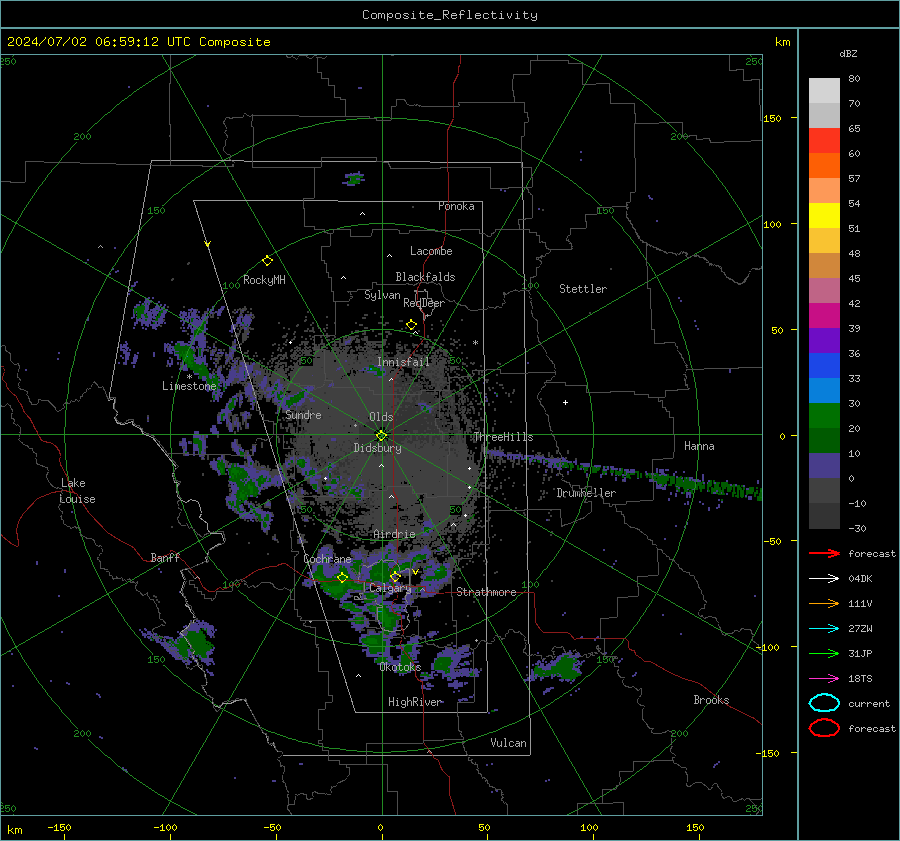Click the RockyMH label
This screenshot has width=900, height=841.
pos(264,280)
